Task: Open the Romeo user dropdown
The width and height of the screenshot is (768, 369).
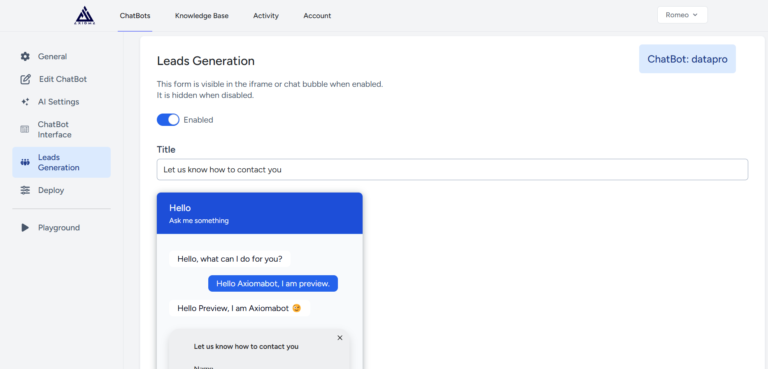Action: pos(682,15)
